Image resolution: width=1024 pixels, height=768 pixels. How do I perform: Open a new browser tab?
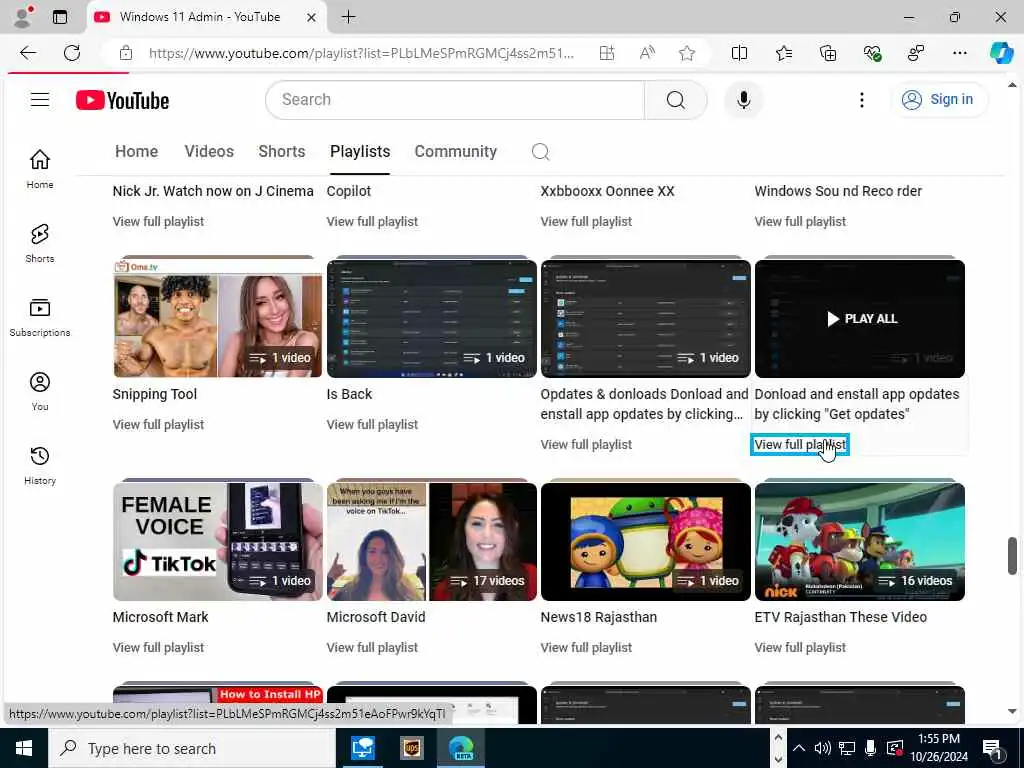(349, 17)
